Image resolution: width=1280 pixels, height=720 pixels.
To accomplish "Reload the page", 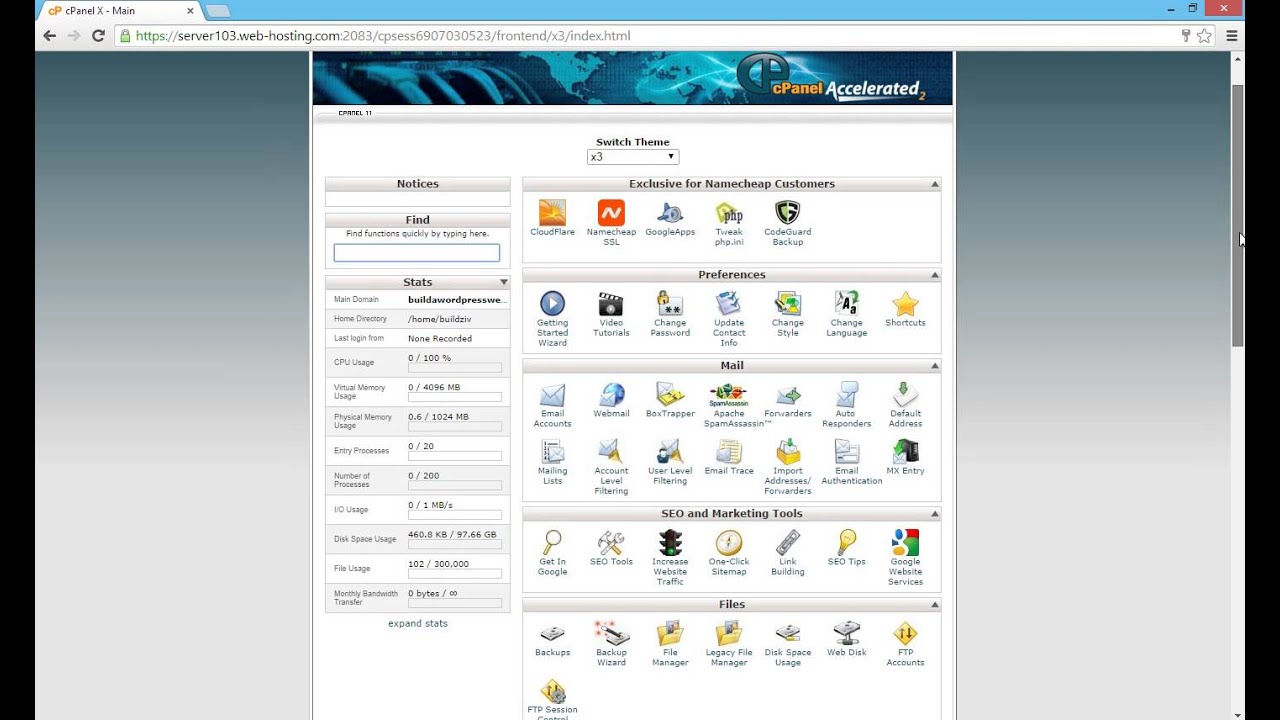I will coord(98,36).
